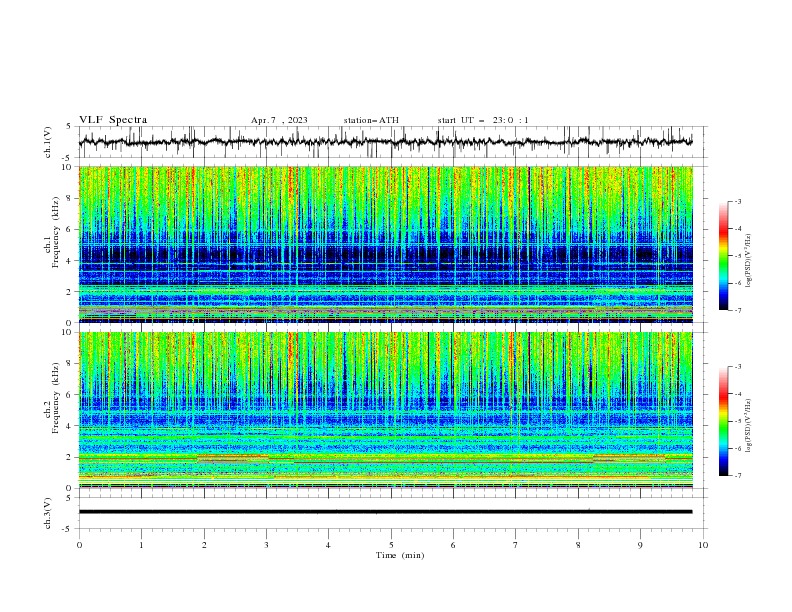Screen dimensions: 792x612
Task: Click time axis tick label "7"
Action: point(516,545)
